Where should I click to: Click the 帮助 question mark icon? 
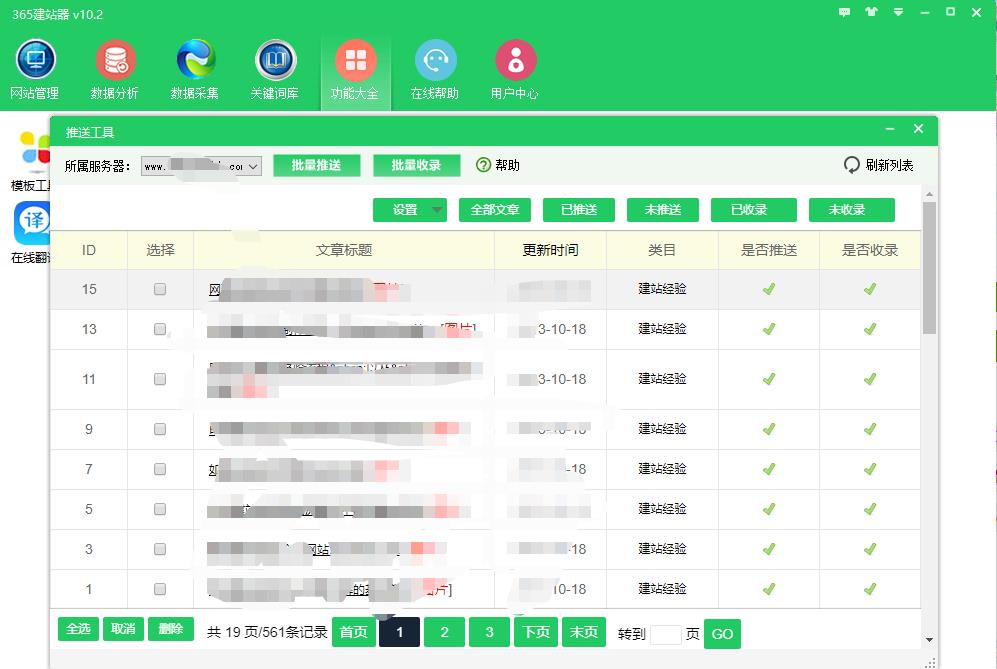[x=483, y=165]
